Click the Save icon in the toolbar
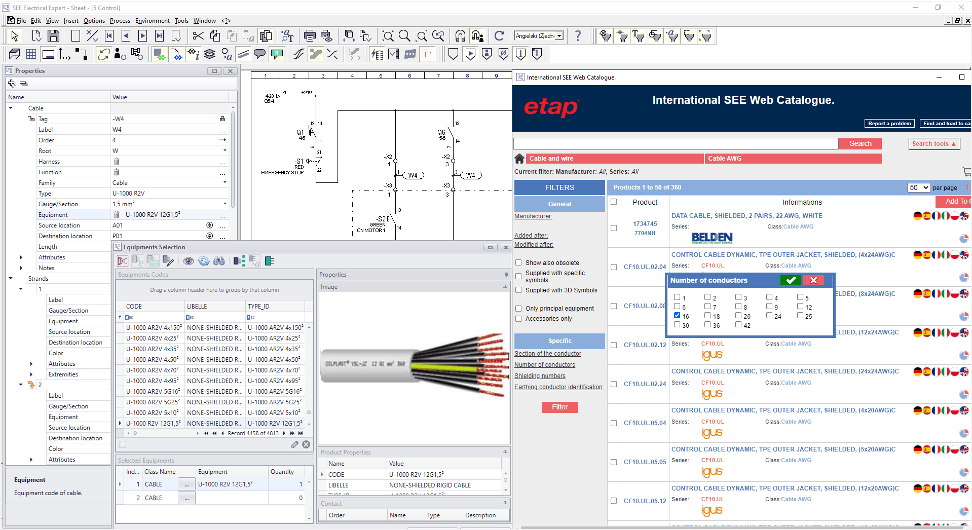 click(x=53, y=36)
